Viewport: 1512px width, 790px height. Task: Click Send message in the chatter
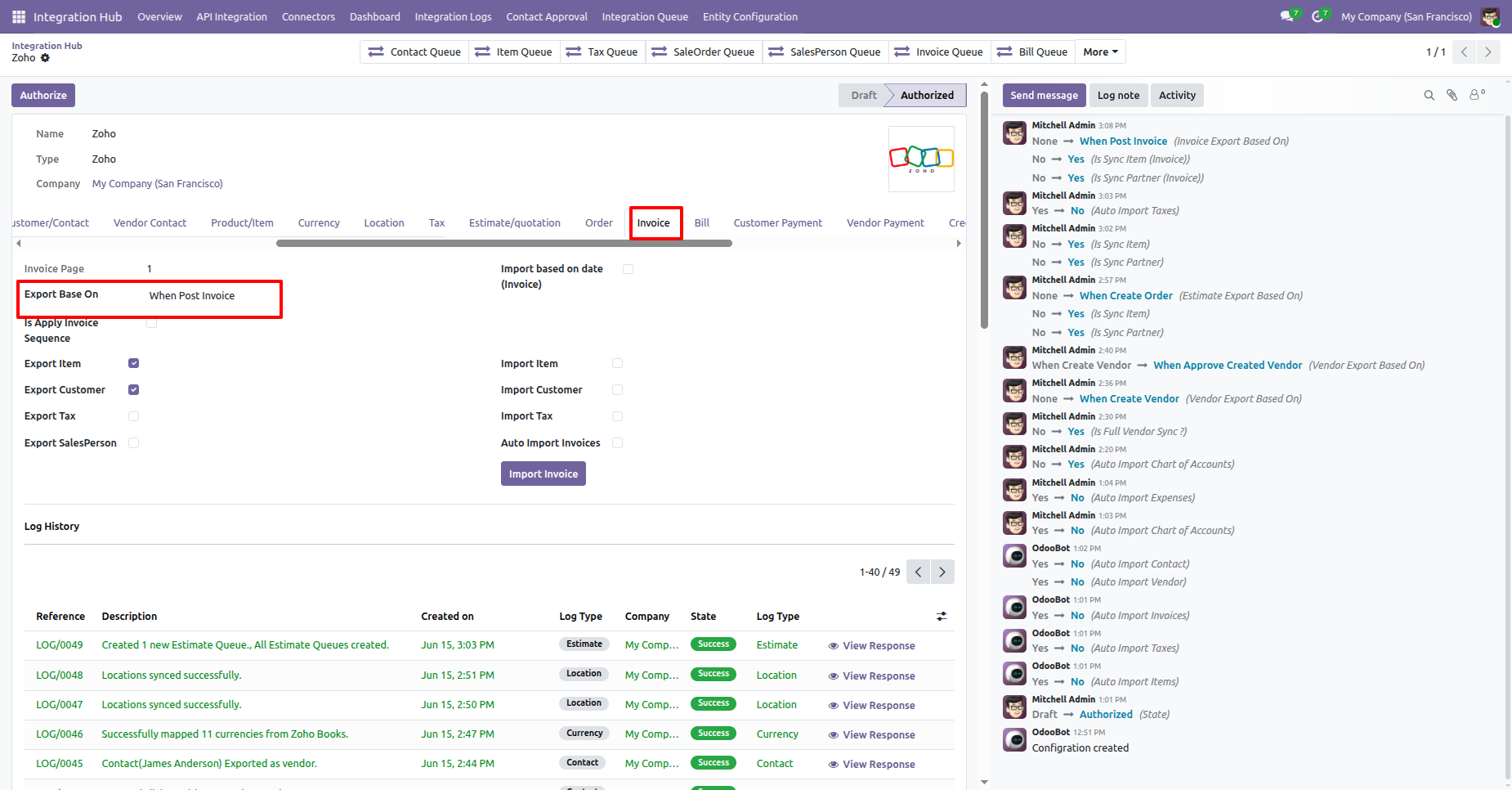click(x=1045, y=96)
